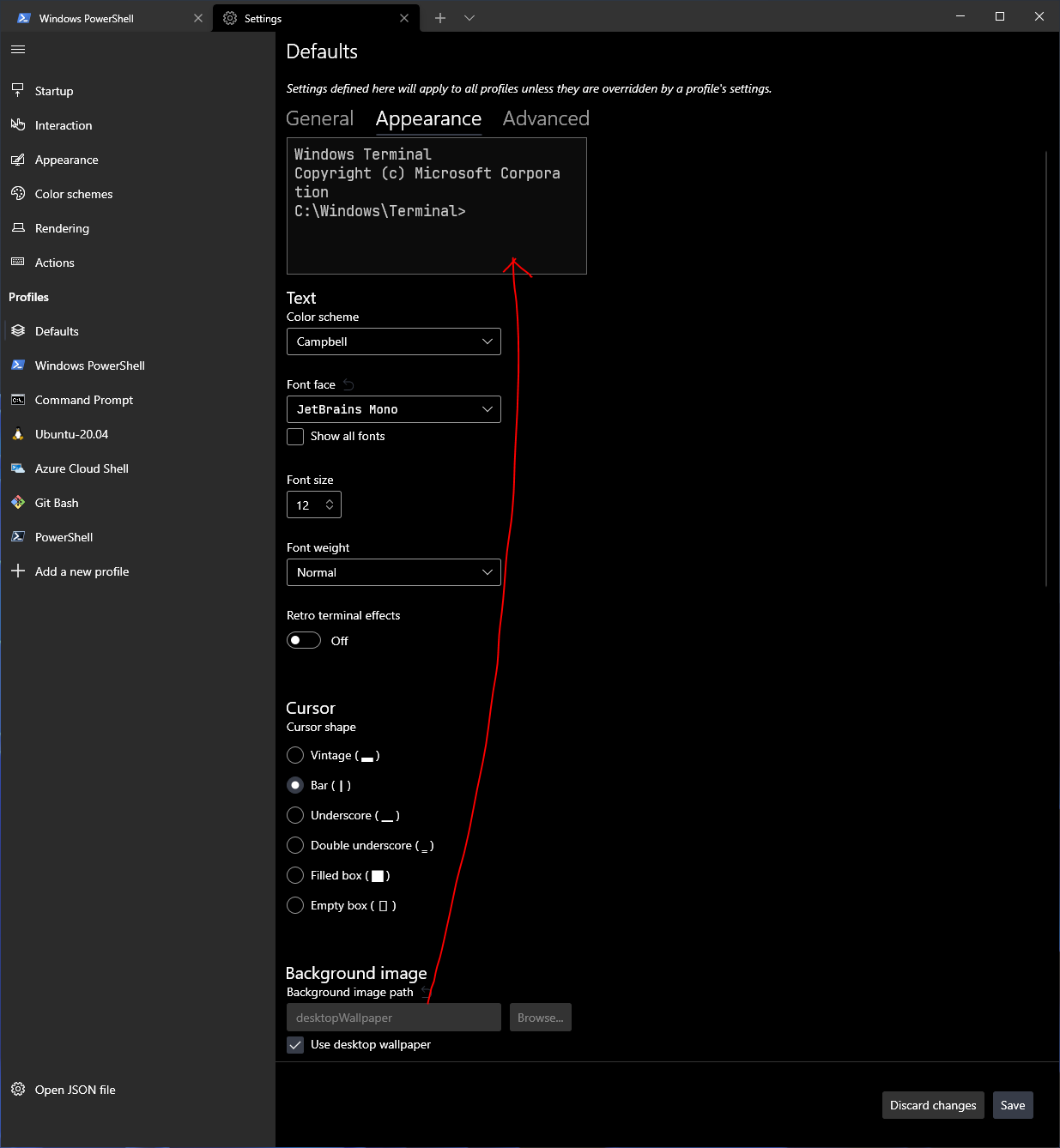The width and height of the screenshot is (1060, 1148).
Task: Uncheck Use desktop wallpaper checkbox
Action: point(295,1044)
